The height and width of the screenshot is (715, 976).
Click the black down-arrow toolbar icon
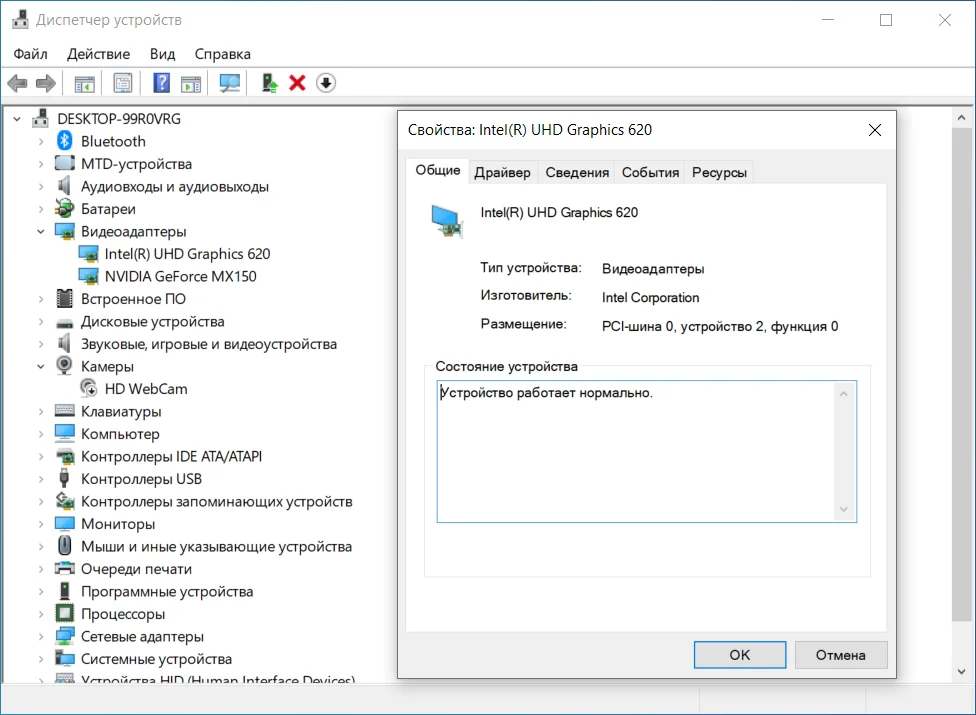(326, 83)
